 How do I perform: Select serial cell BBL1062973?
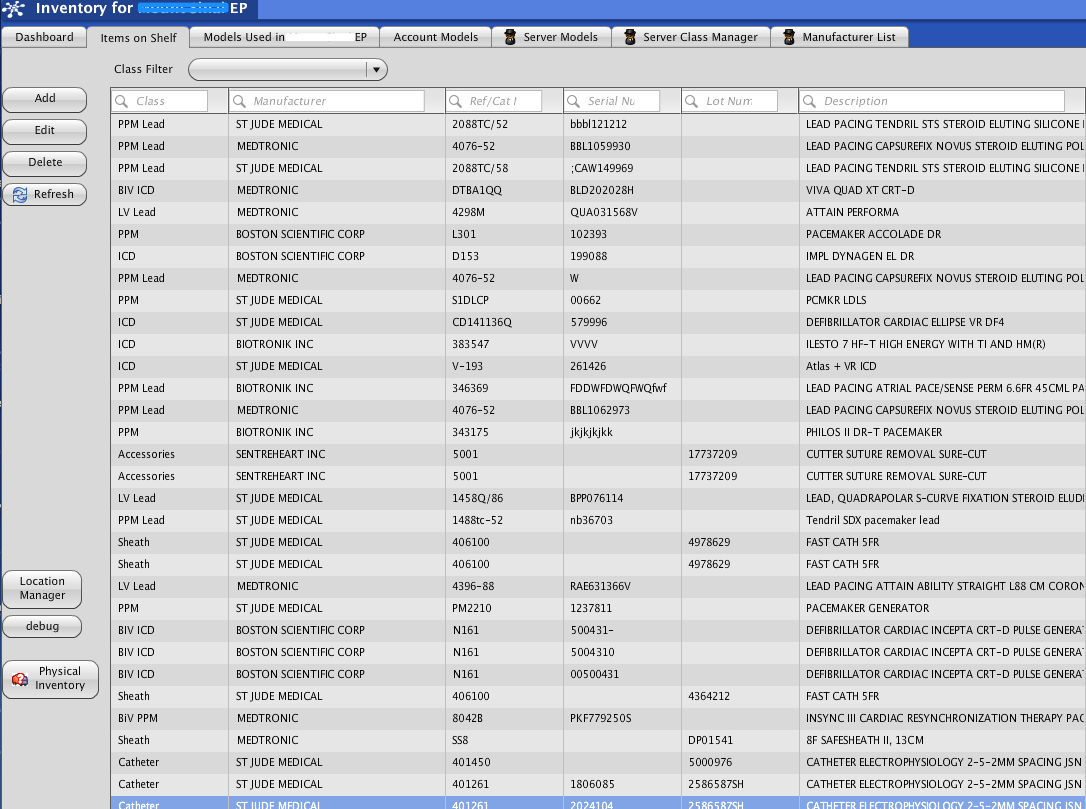tap(600, 411)
